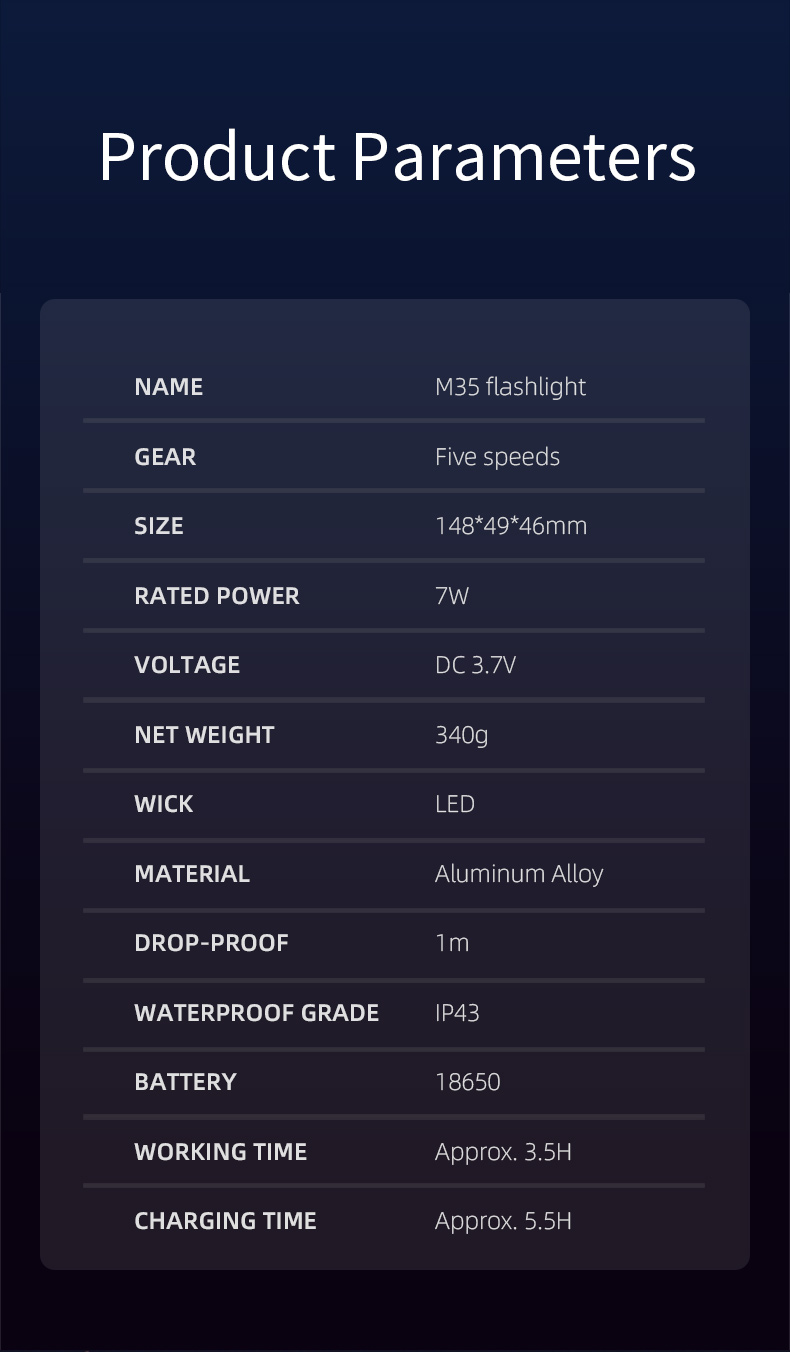This screenshot has height=1352, width=790.
Task: Click the NET WEIGHT label
Action: (x=204, y=735)
